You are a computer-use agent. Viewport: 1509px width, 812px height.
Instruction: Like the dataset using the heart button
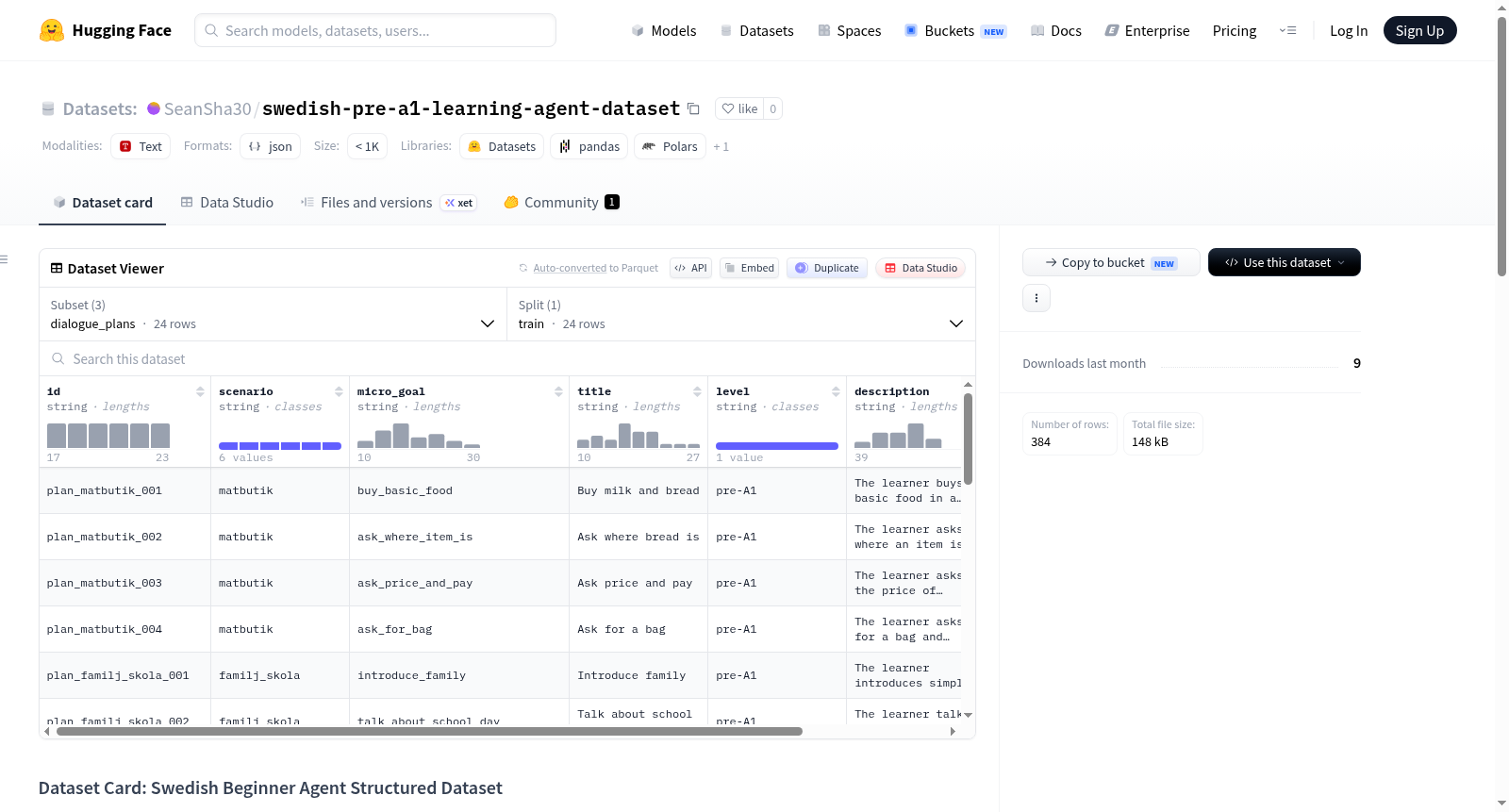point(739,108)
